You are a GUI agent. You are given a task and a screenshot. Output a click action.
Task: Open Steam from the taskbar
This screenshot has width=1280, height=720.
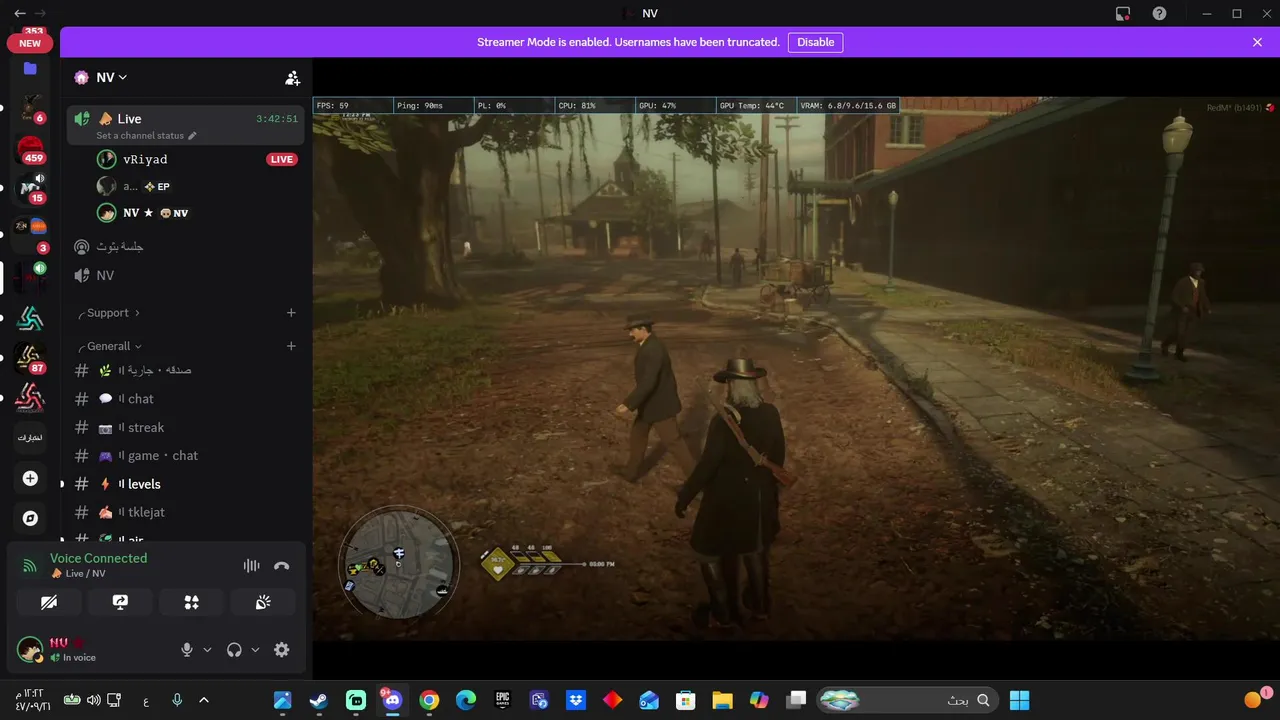tap(318, 700)
